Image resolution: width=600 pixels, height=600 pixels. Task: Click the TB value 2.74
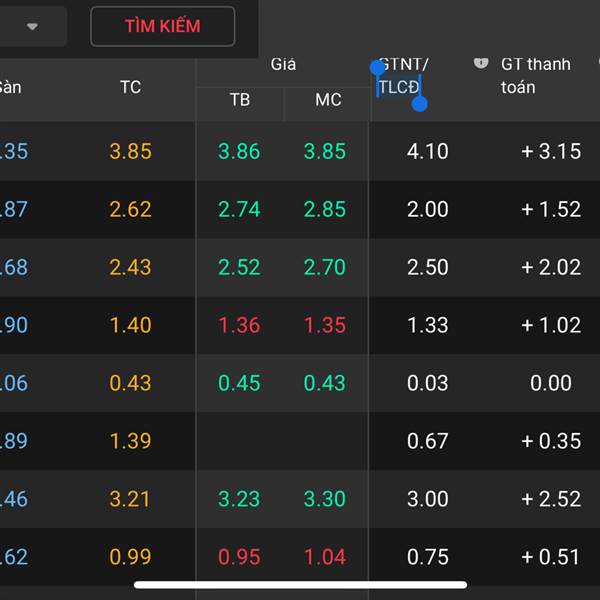pos(239,209)
